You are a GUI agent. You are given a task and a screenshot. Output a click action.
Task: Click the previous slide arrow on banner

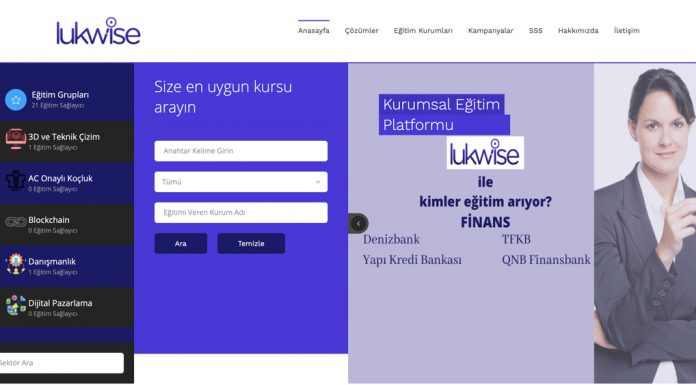(358, 223)
